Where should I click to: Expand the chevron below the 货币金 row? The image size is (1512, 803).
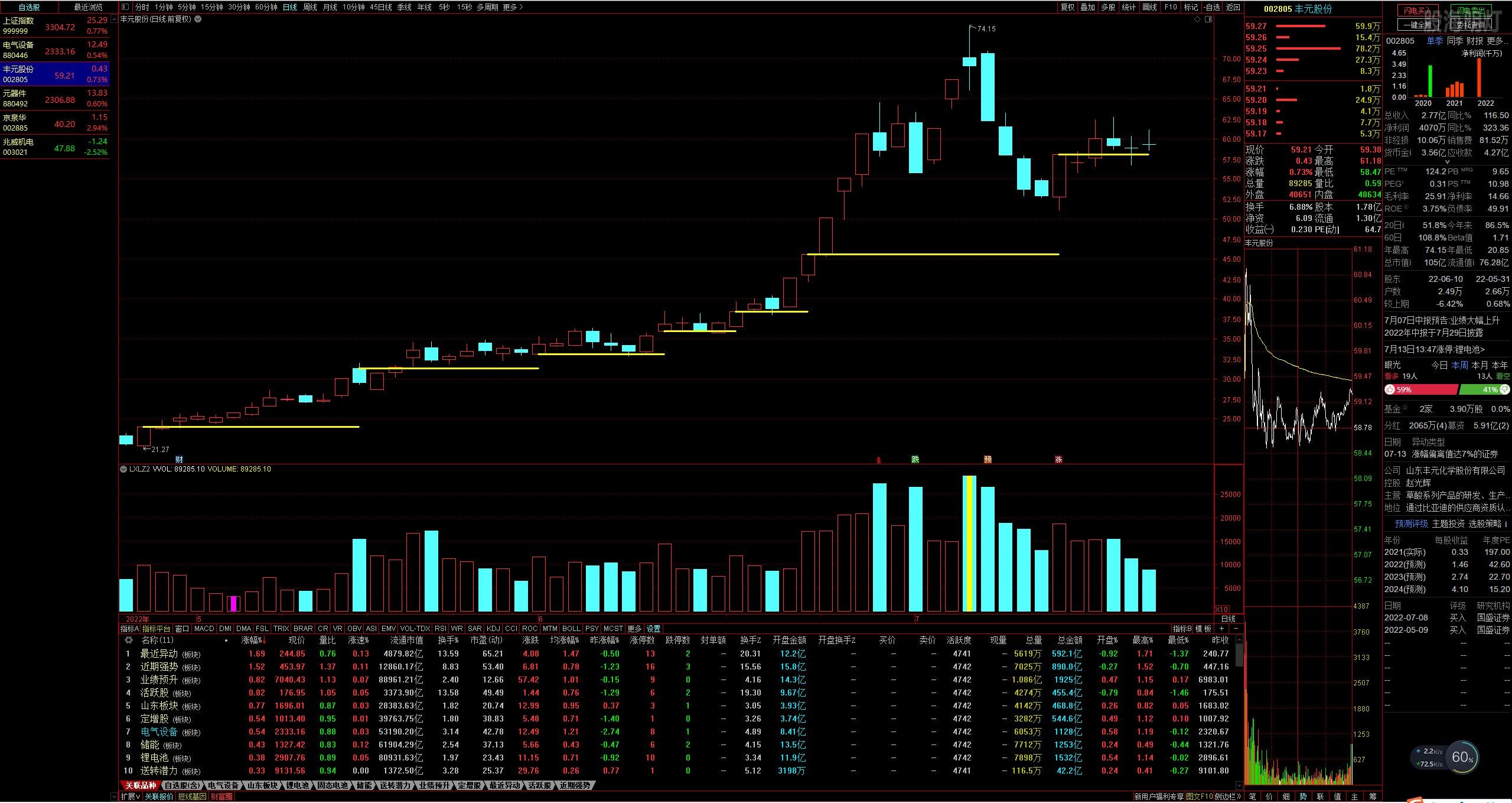point(1447,162)
